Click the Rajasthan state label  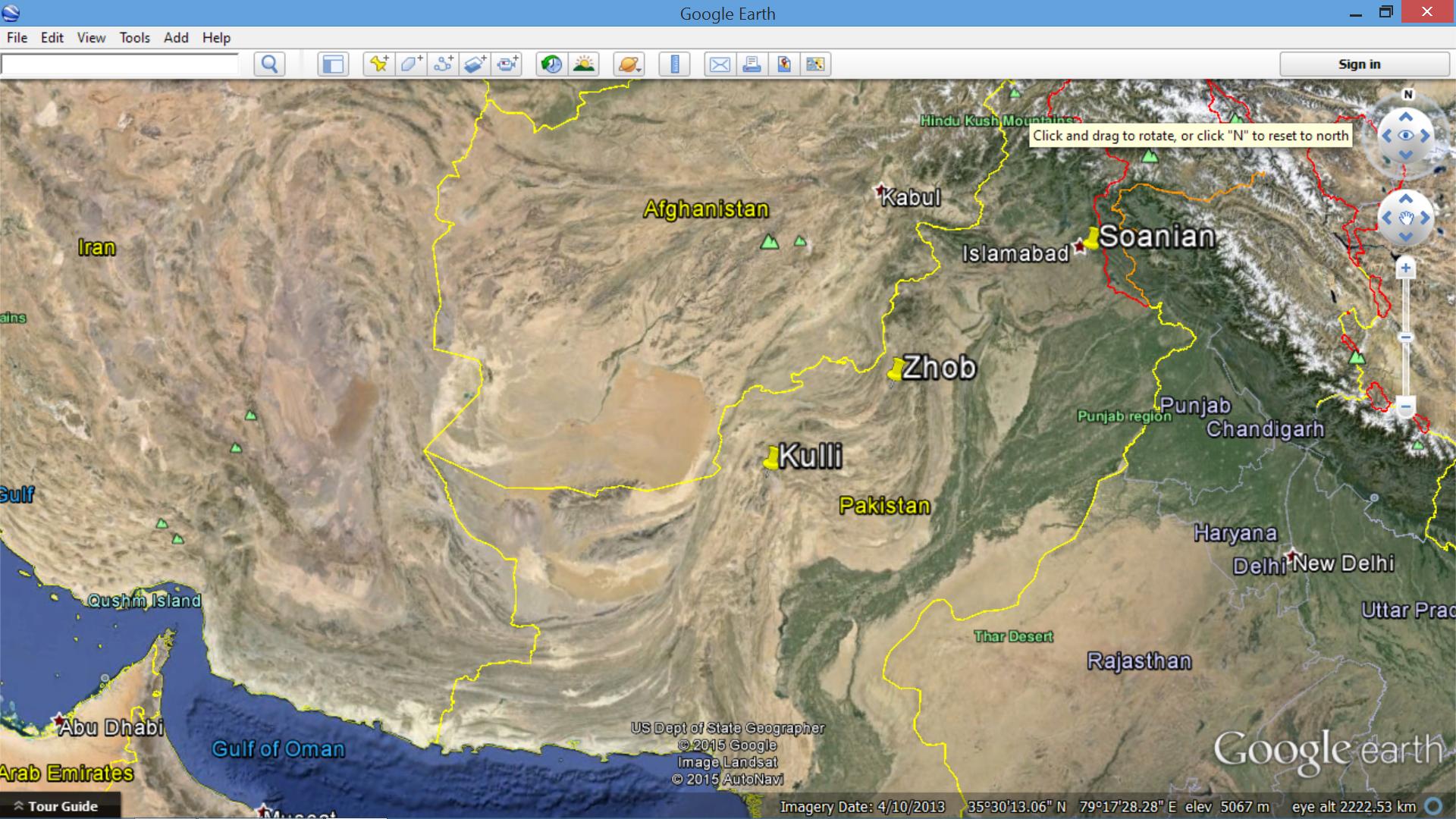coord(1139,661)
